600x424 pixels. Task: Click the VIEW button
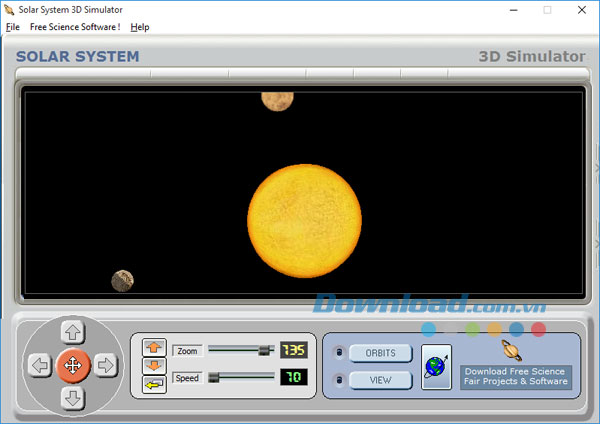coord(381,380)
